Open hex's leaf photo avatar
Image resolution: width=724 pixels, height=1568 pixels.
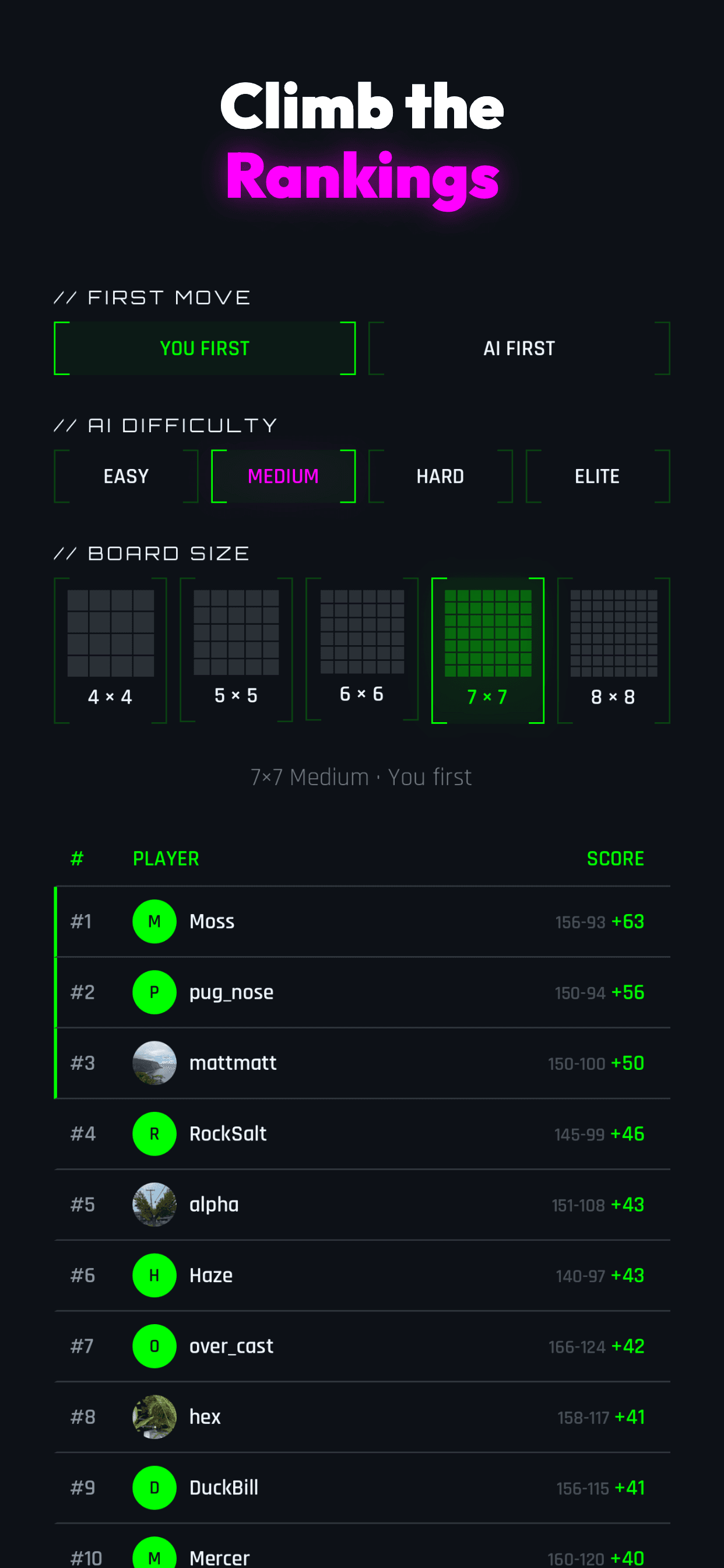click(x=154, y=1416)
